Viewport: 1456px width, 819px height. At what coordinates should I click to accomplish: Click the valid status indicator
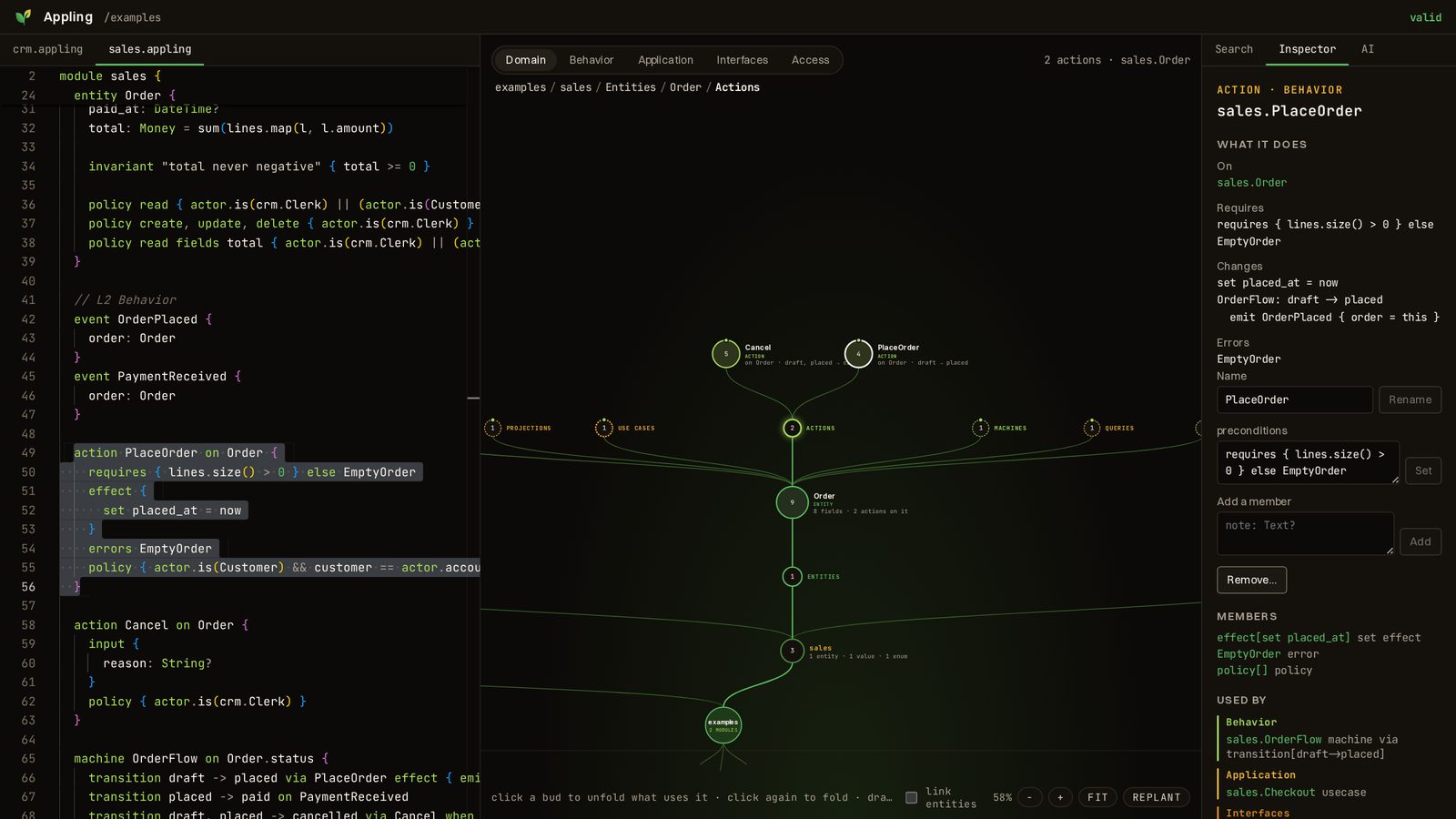pyautogui.click(x=1425, y=17)
